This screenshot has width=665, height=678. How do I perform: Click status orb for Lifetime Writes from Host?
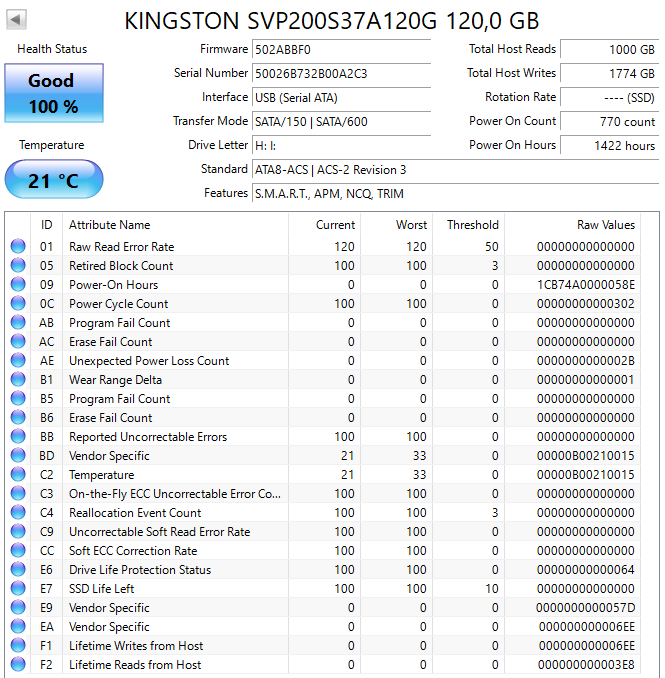coord(18,646)
